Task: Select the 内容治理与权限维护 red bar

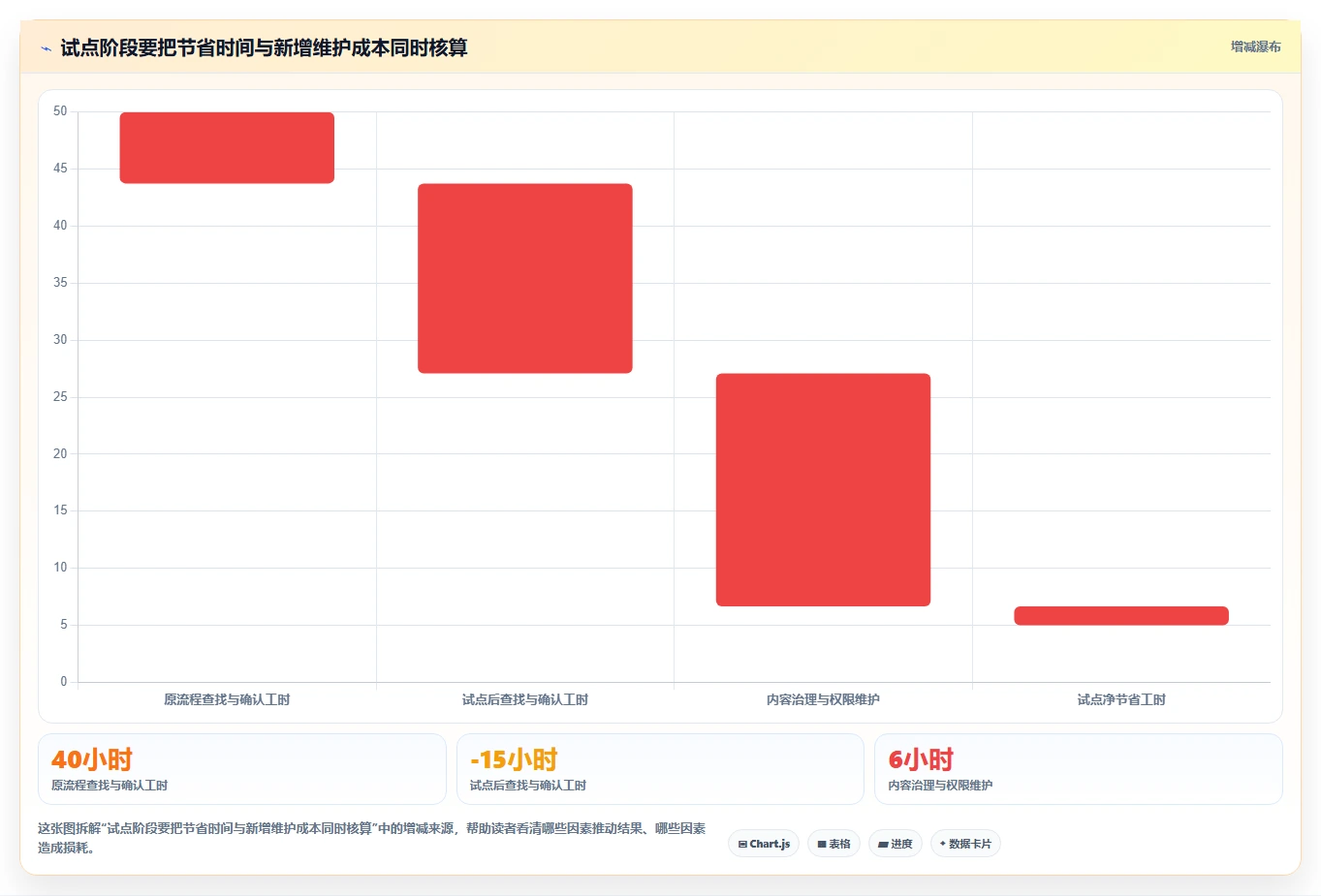Action: point(823,489)
